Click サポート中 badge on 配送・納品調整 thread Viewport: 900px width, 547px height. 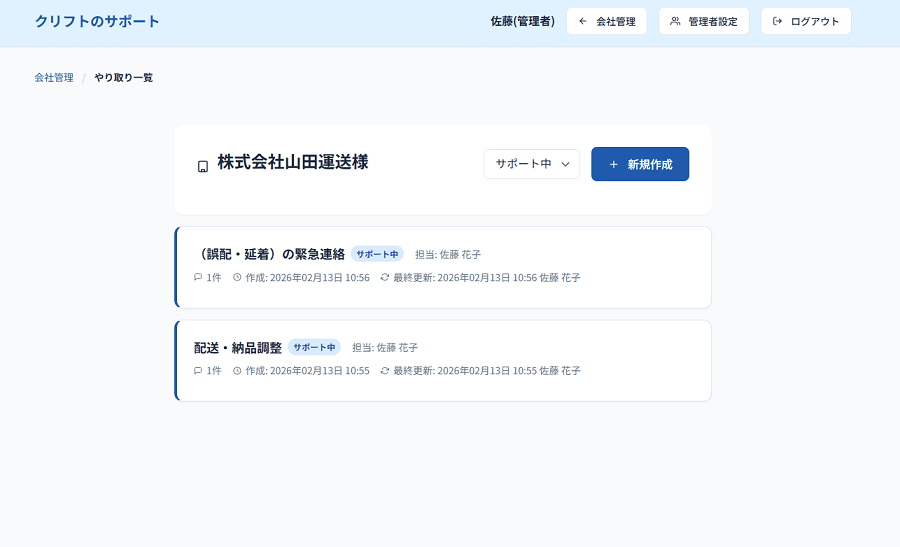point(314,347)
